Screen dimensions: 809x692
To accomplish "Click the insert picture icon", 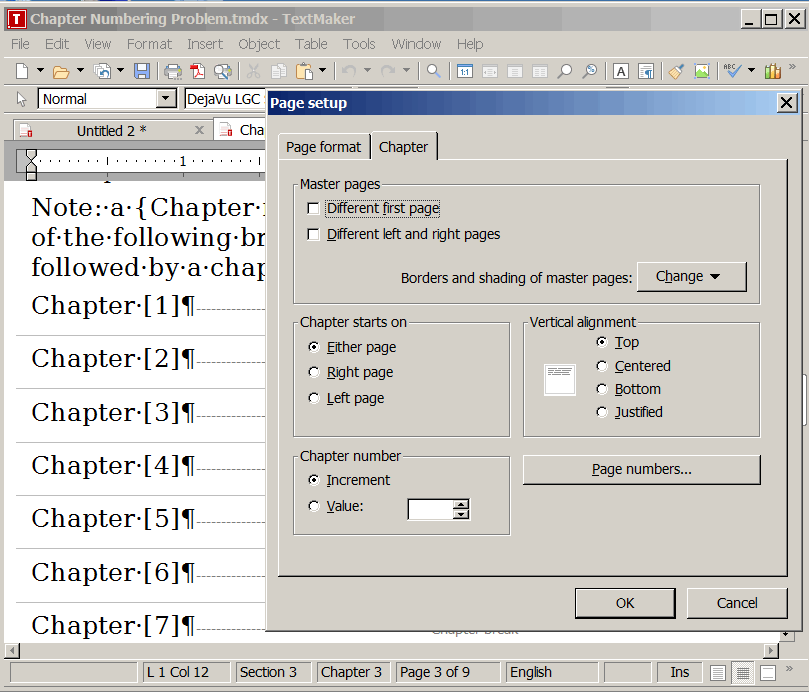I will (x=702, y=71).
